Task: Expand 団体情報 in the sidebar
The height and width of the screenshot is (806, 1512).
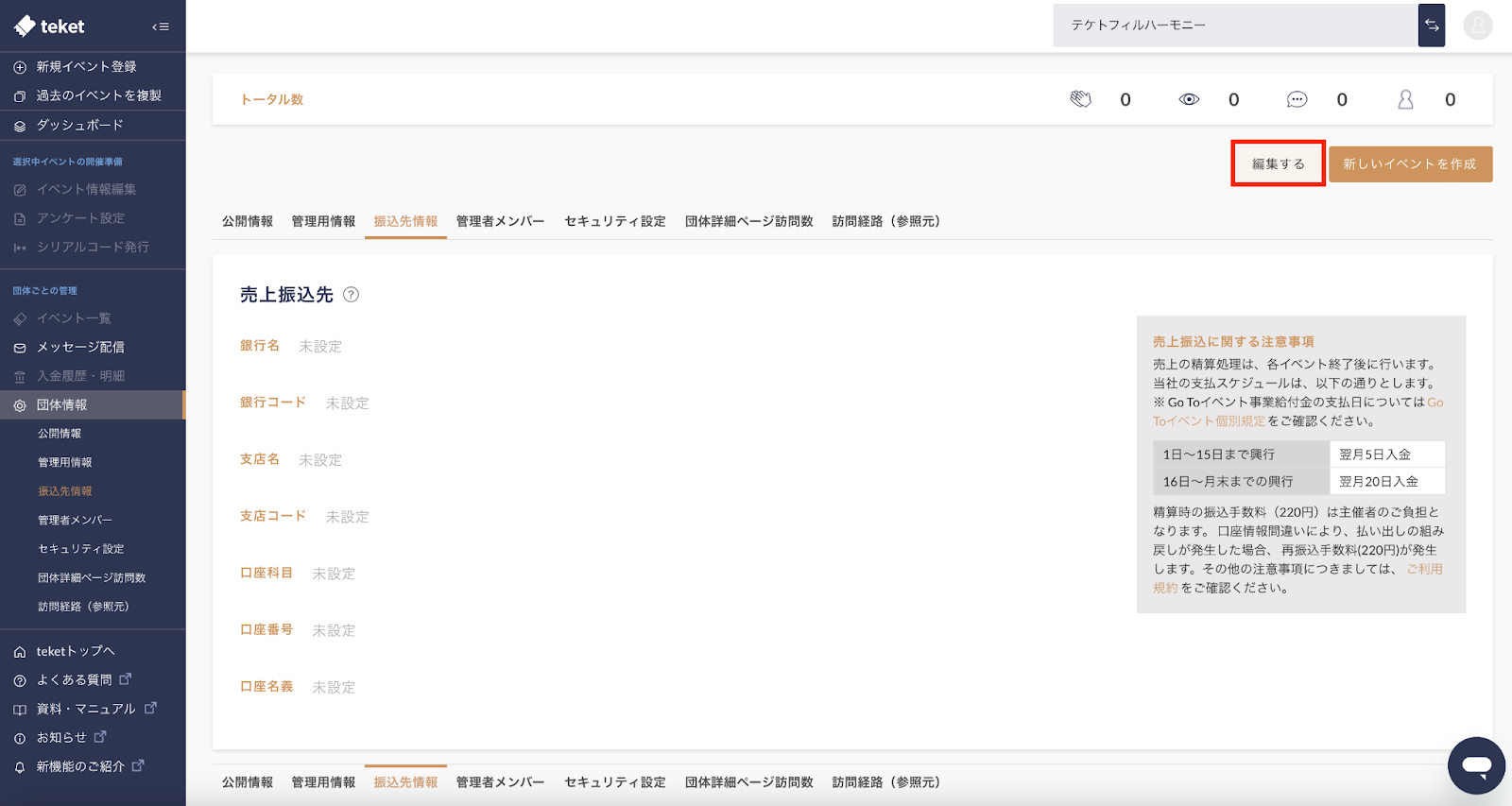Action: coord(62,404)
